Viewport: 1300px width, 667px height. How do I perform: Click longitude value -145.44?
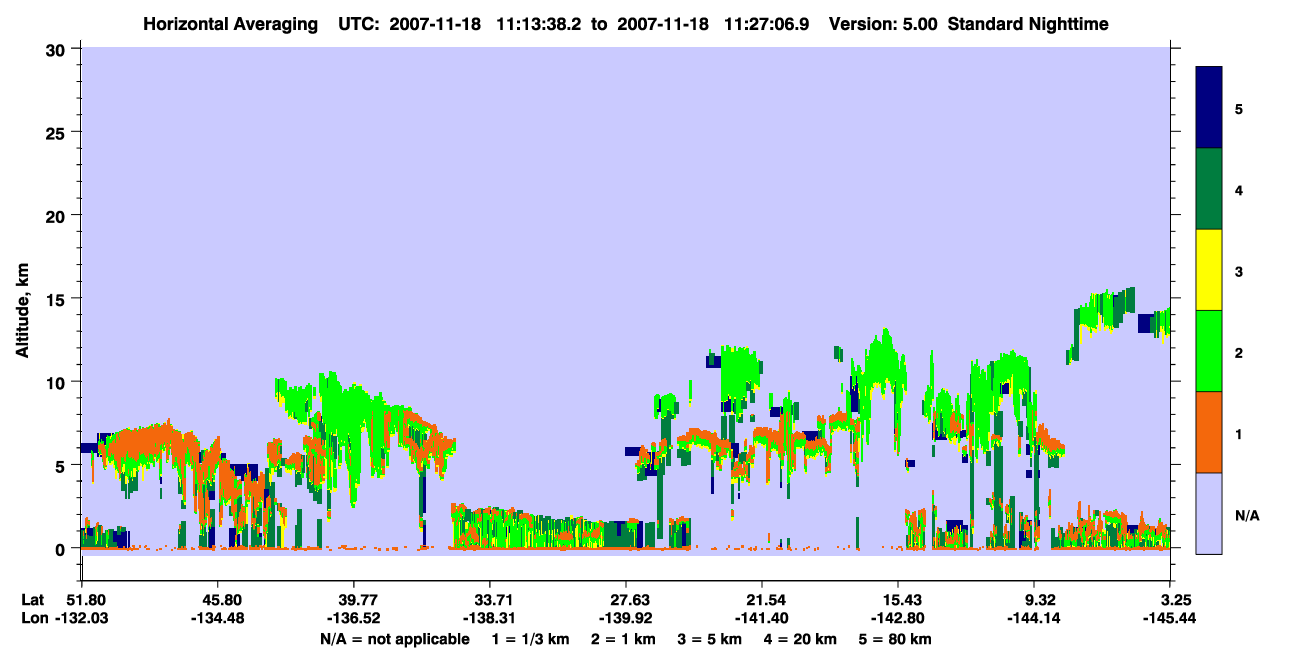pos(1170,618)
